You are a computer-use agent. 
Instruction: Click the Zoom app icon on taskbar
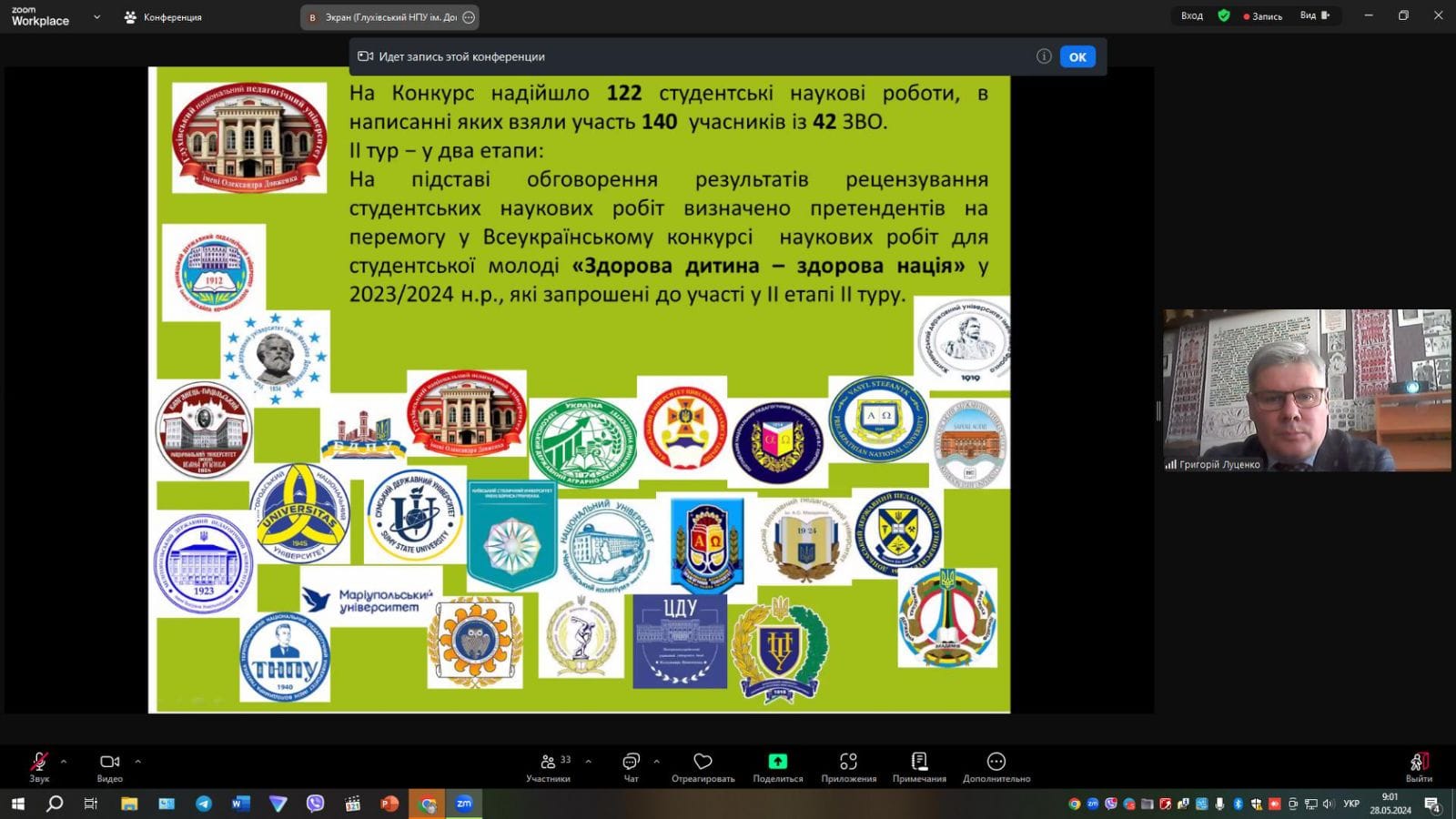[x=464, y=804]
